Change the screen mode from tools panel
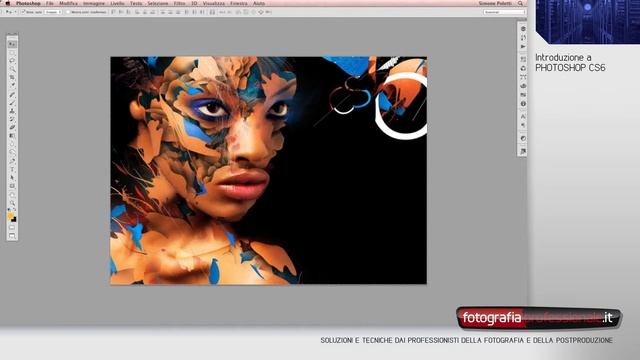 click(12, 236)
